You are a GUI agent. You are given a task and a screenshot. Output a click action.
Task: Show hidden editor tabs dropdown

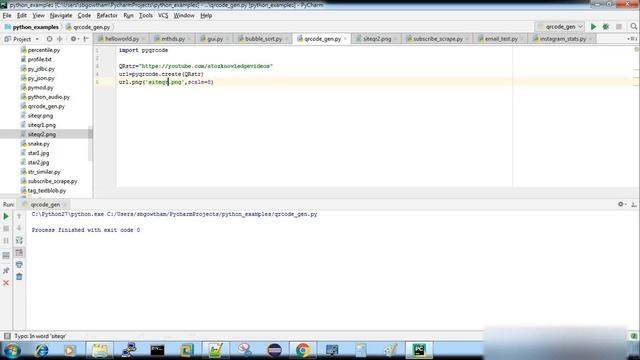point(632,39)
